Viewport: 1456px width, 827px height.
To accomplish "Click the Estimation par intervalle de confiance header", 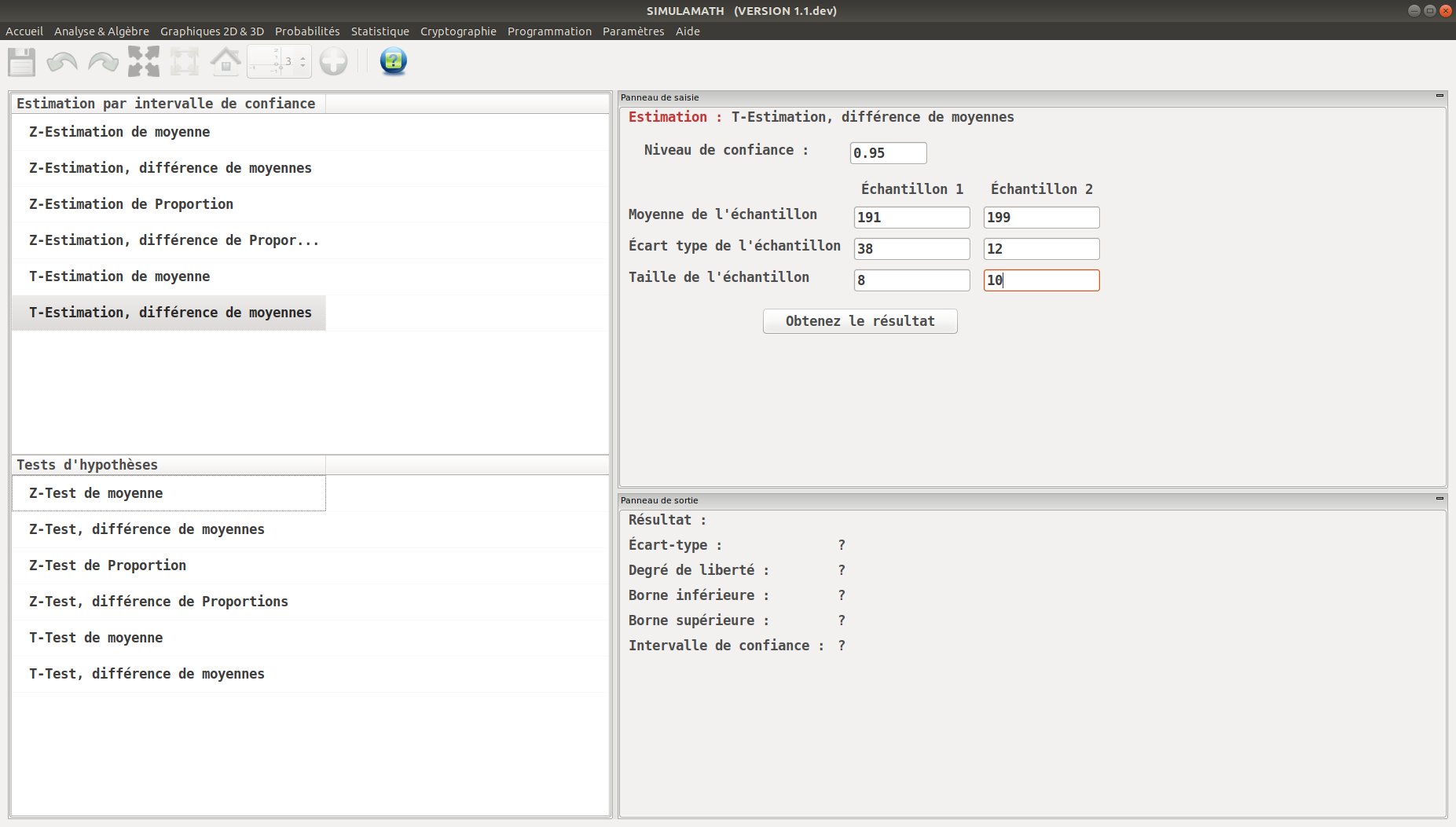I will pos(168,104).
